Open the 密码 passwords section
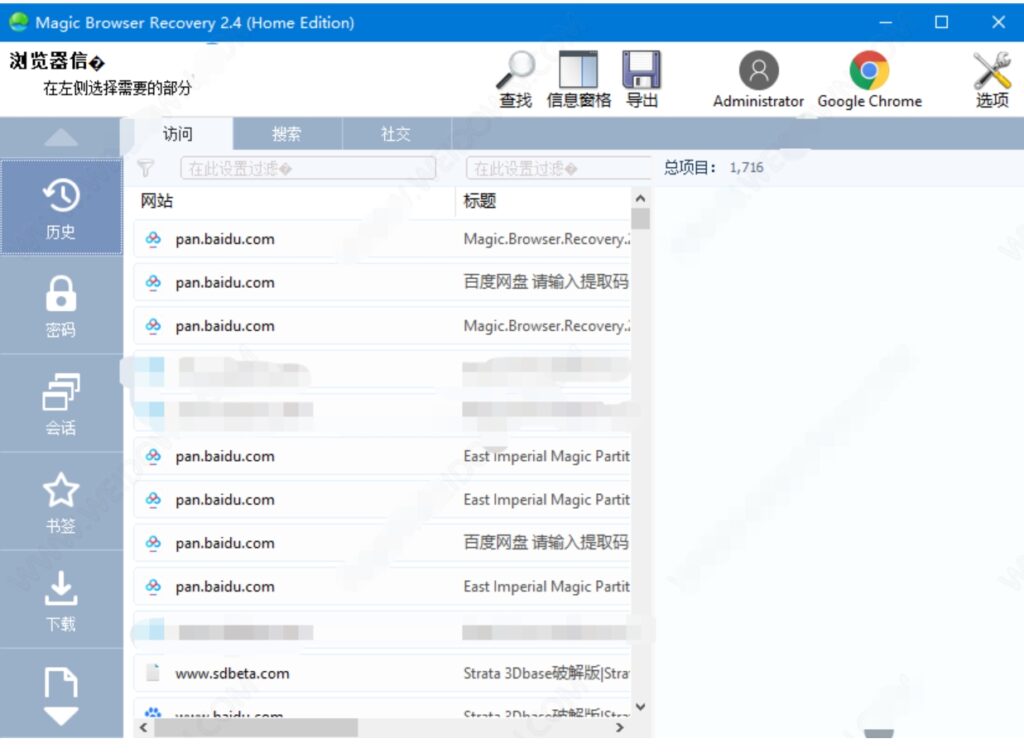1024x753 pixels. 61,306
